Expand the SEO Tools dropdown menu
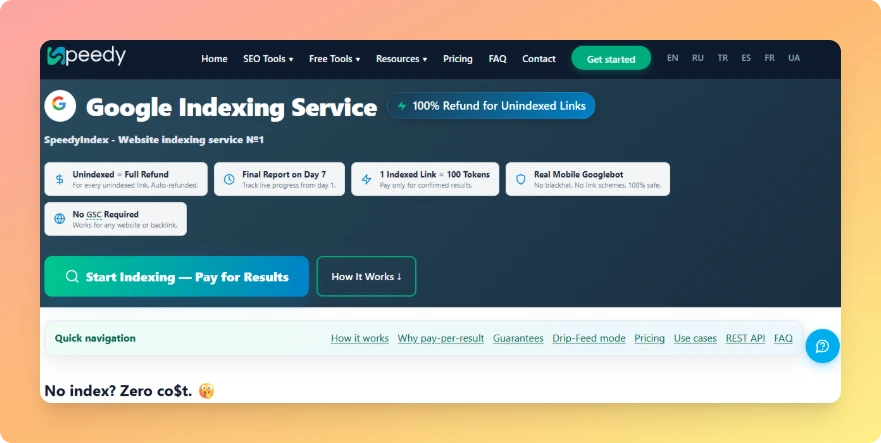This screenshot has width=881, height=443. (268, 59)
